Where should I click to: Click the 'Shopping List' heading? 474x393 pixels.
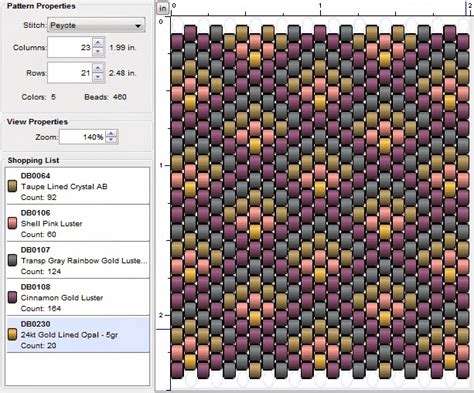pos(33,160)
